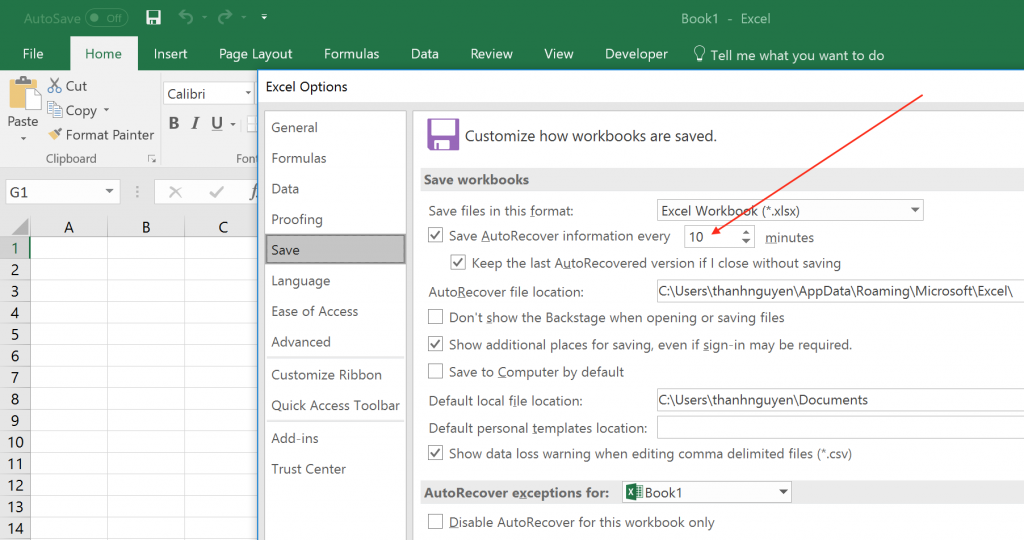Switch to the Developer ribbon tab
Image resolution: width=1024 pixels, height=540 pixels.
[x=636, y=54]
